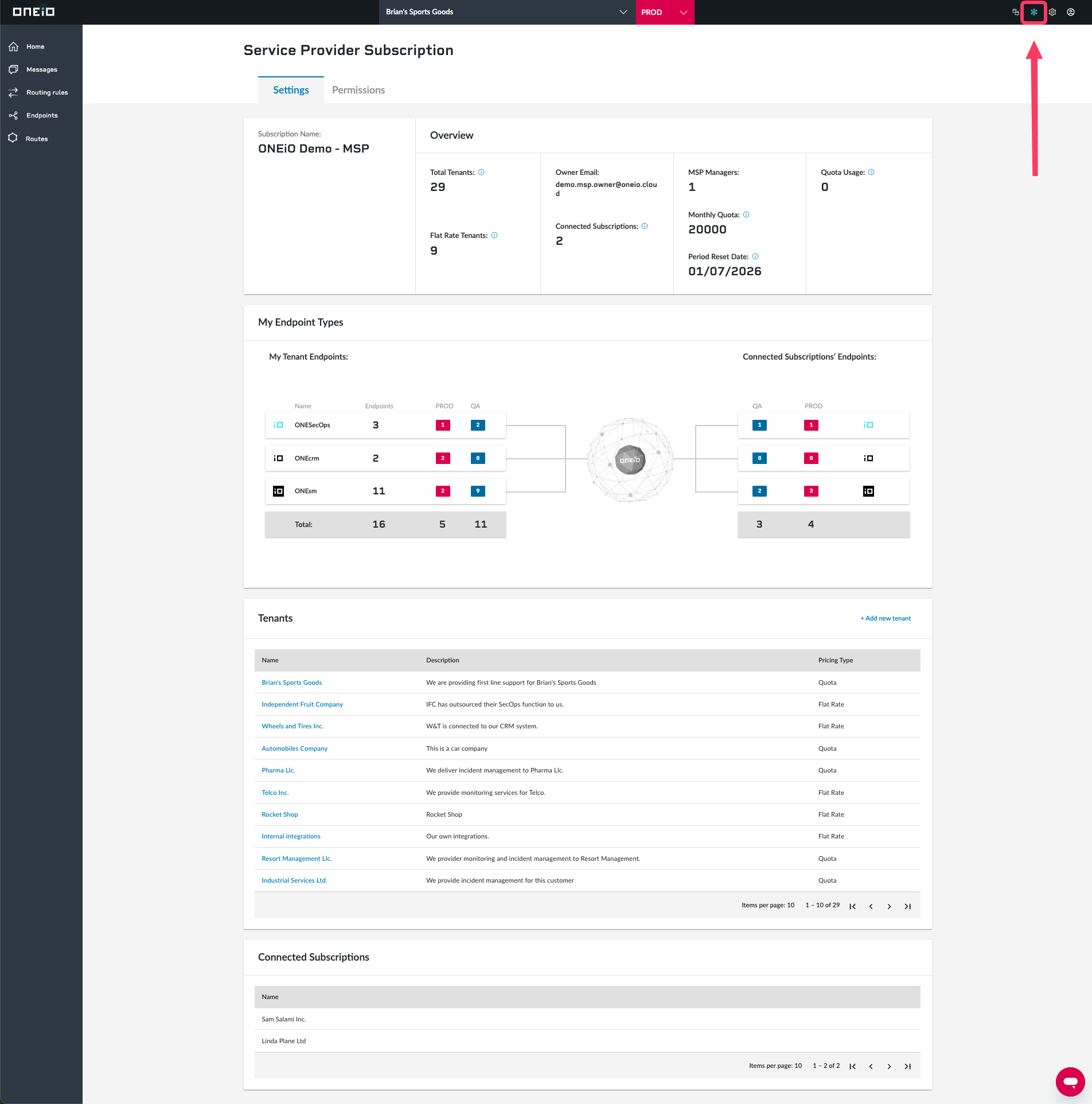Click Tenants items per page value

pos(790,905)
